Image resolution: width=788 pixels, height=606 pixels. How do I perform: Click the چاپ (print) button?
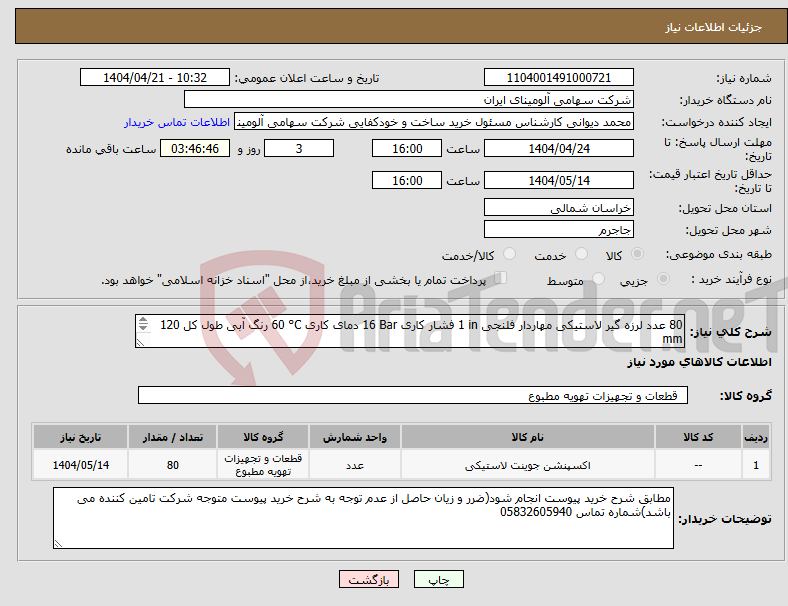pos(438,579)
